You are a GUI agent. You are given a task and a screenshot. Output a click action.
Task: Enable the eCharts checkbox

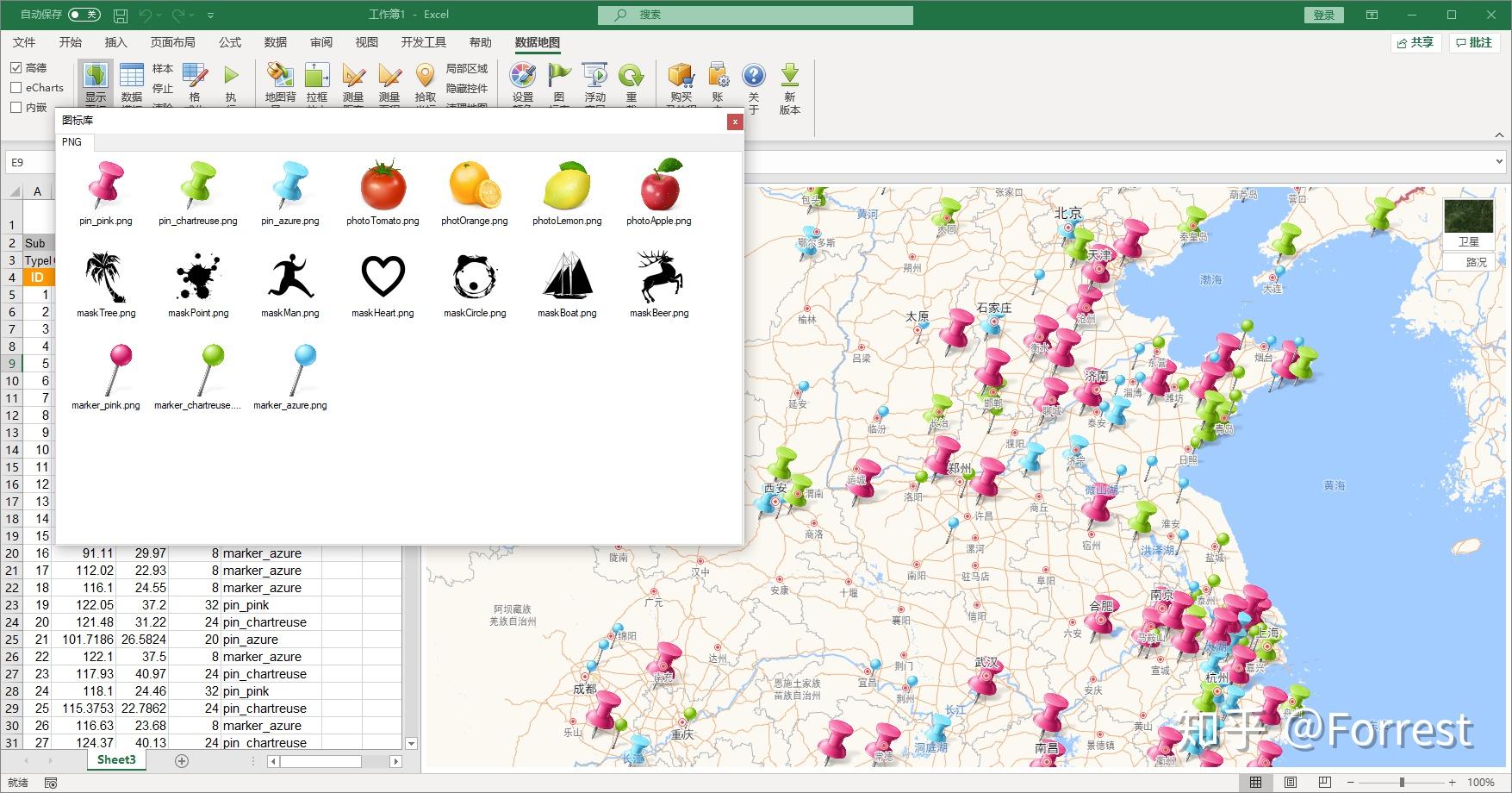pyautogui.click(x=16, y=87)
